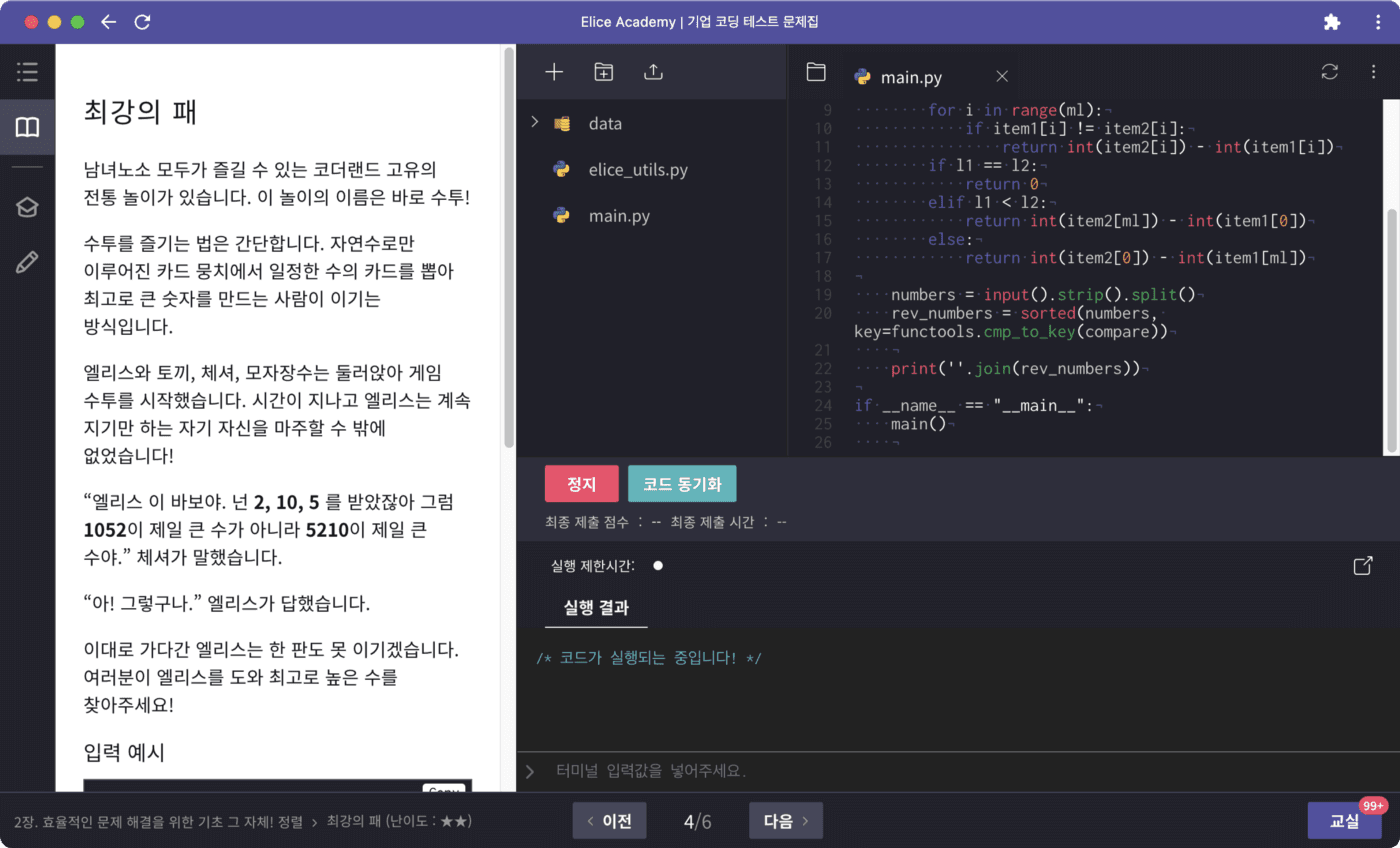Create a new file with plus icon

[553, 71]
